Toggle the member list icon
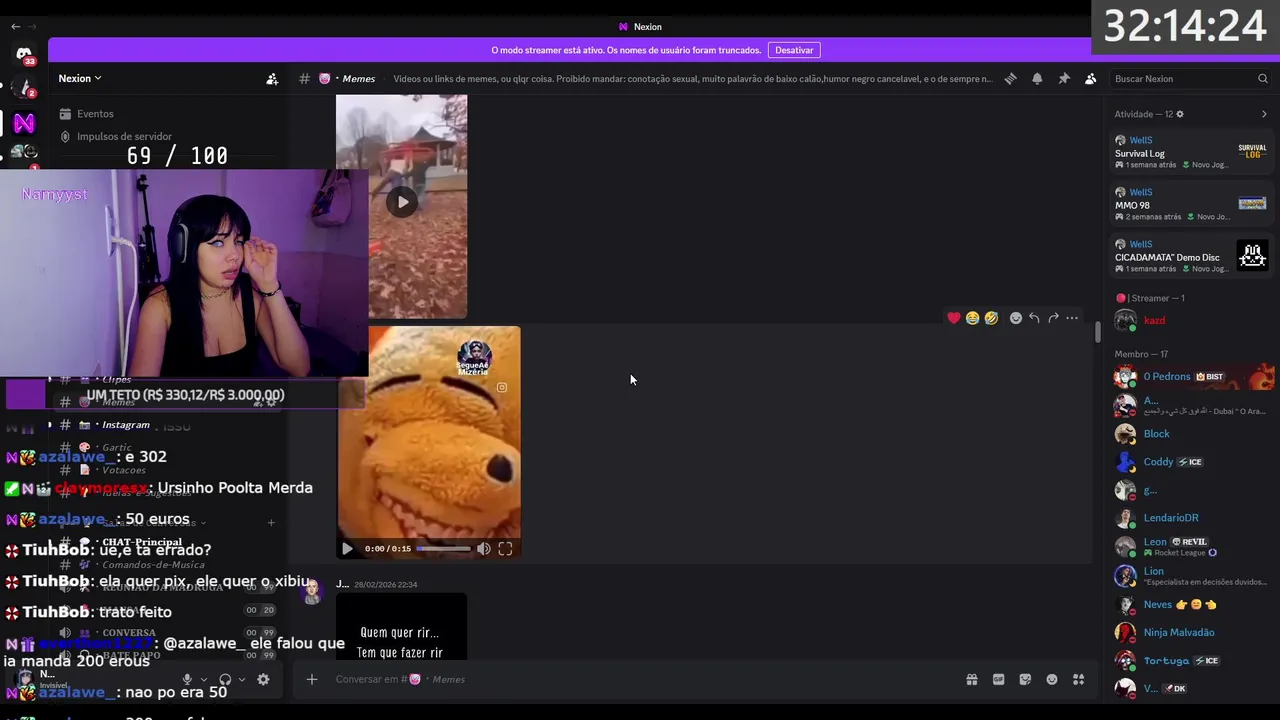Image resolution: width=1280 pixels, height=720 pixels. point(1091,79)
